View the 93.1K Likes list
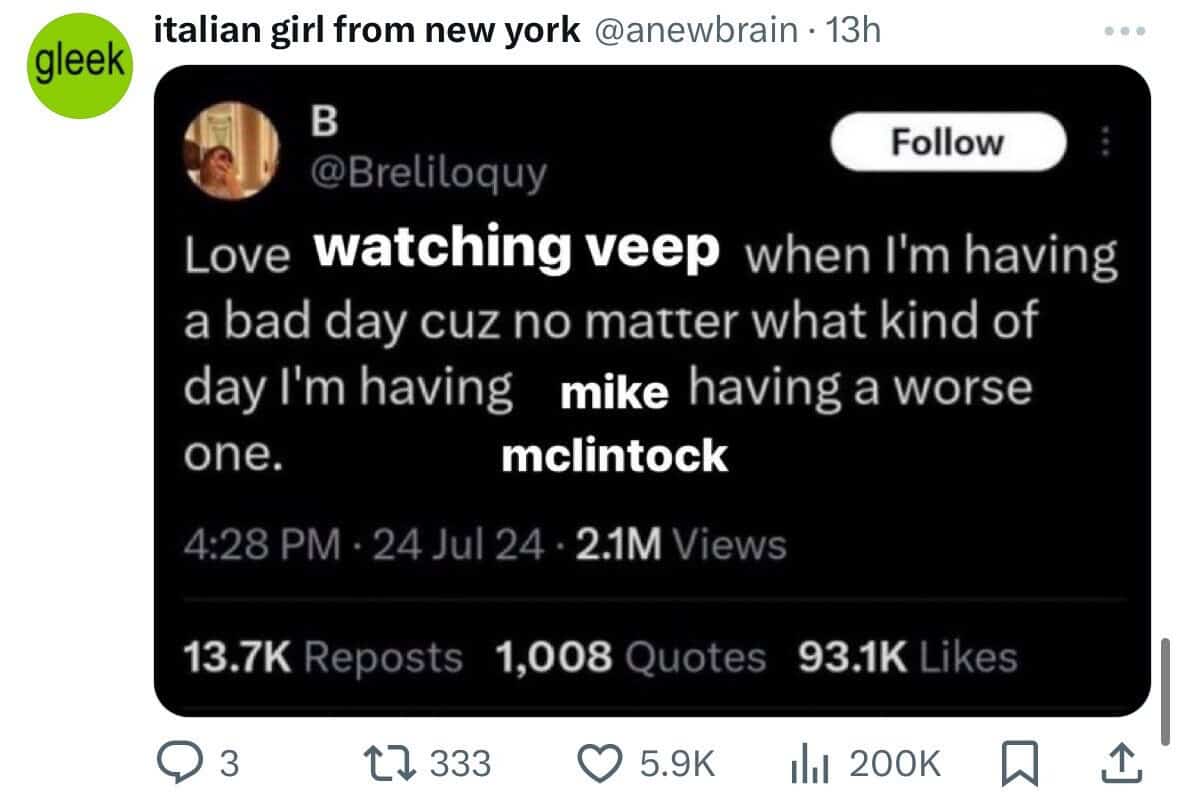Screen dimensions: 1179x806 (x=908, y=656)
